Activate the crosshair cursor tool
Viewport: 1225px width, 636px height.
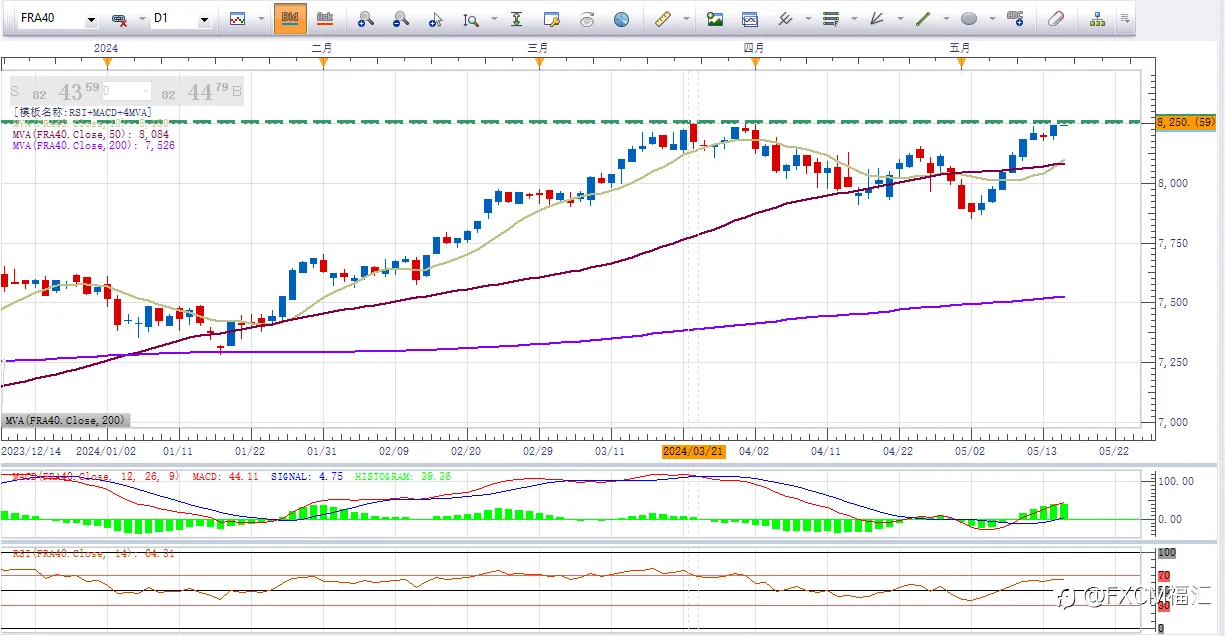[435, 19]
